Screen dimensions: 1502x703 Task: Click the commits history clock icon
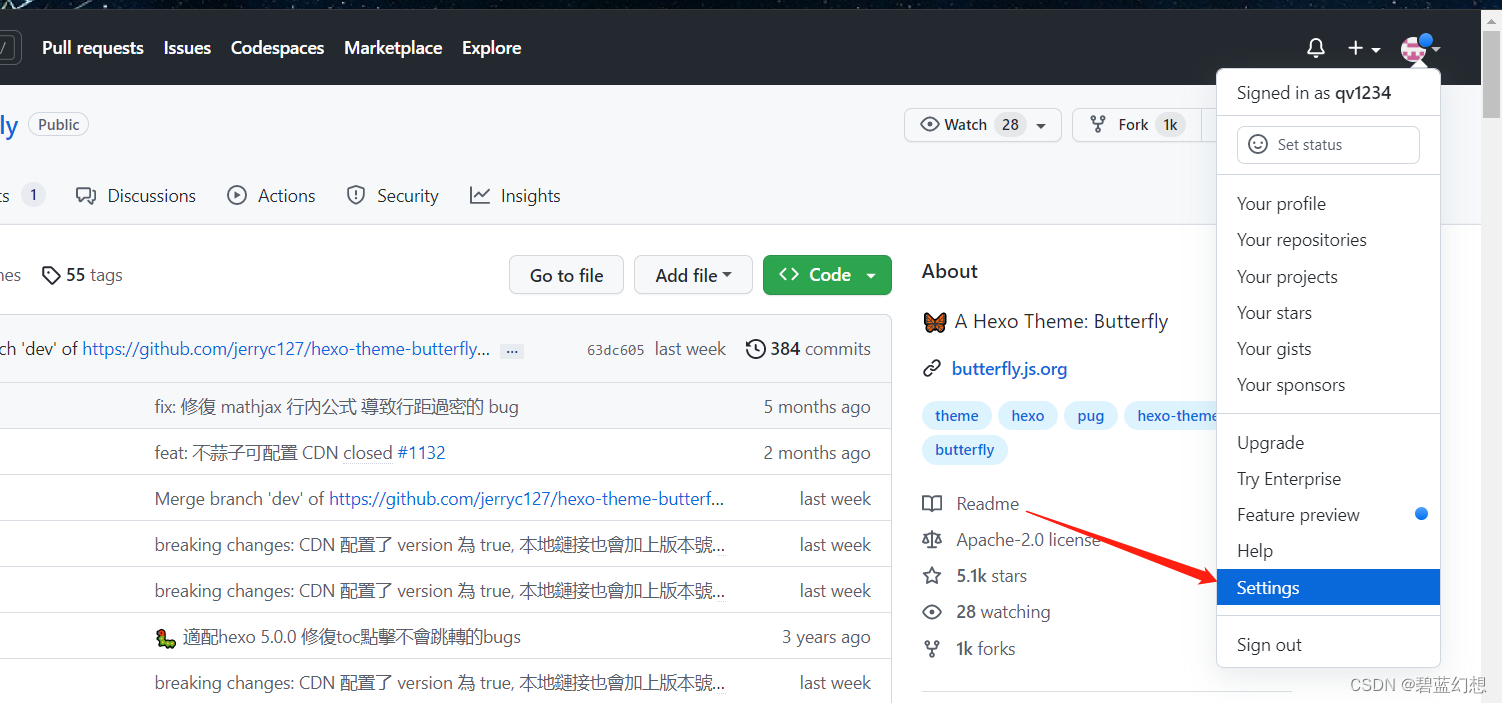point(756,349)
